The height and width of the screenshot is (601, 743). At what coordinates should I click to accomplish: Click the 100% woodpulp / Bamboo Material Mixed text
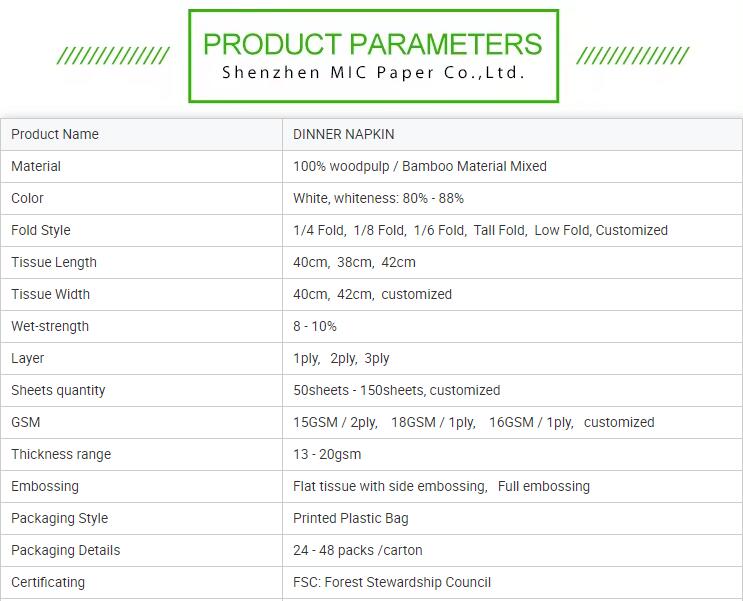420,166
